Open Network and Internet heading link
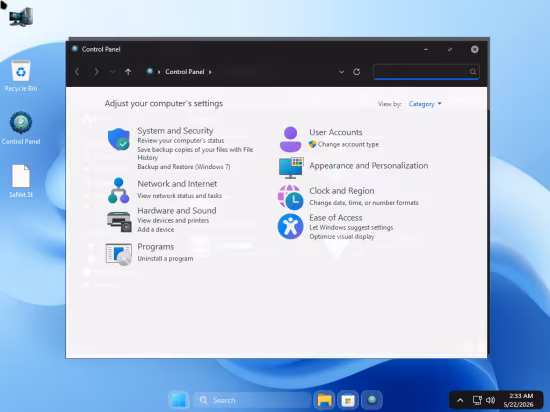This screenshot has height=412, width=550. (x=177, y=184)
